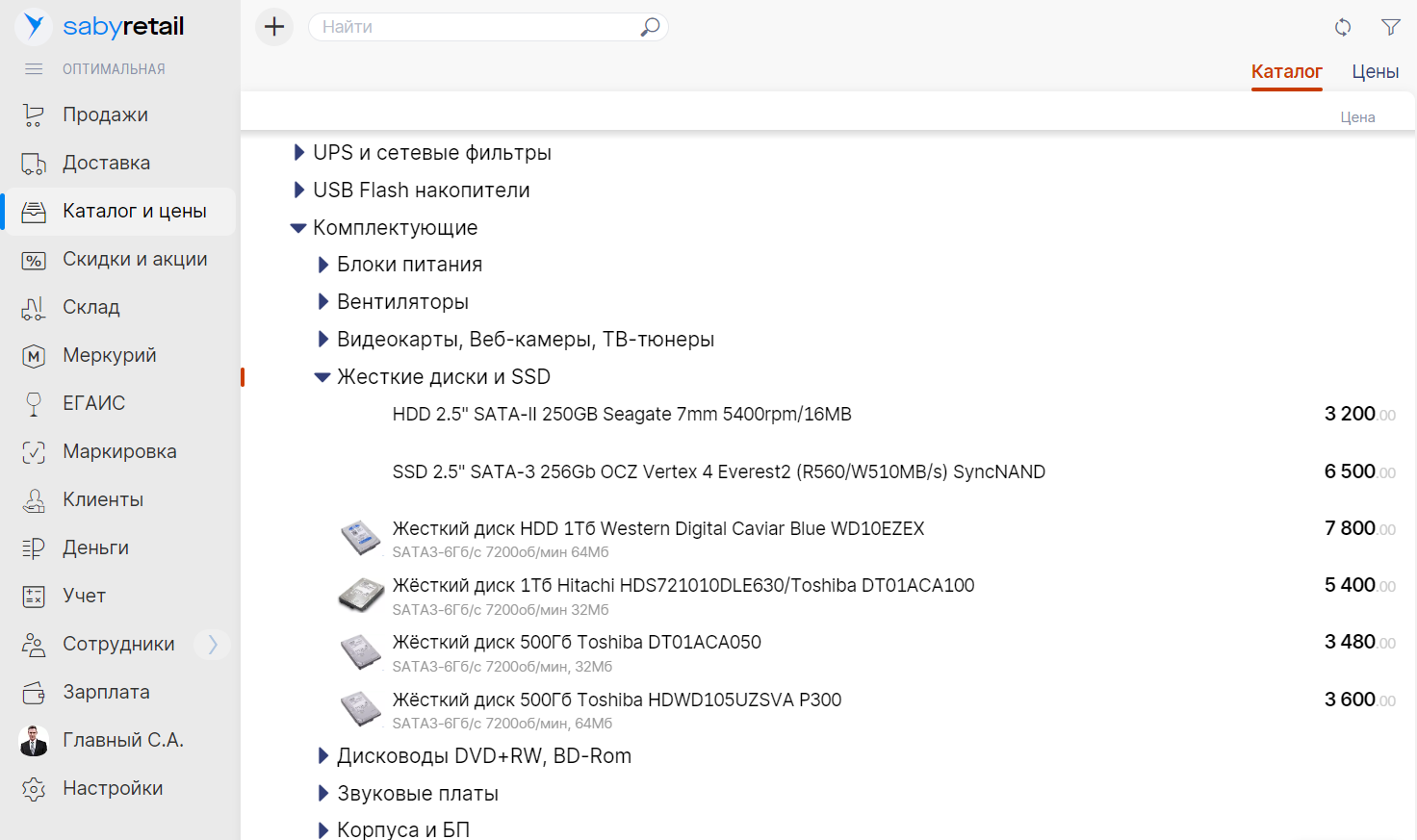
Task: Click the Цена column header
Action: (x=1357, y=117)
